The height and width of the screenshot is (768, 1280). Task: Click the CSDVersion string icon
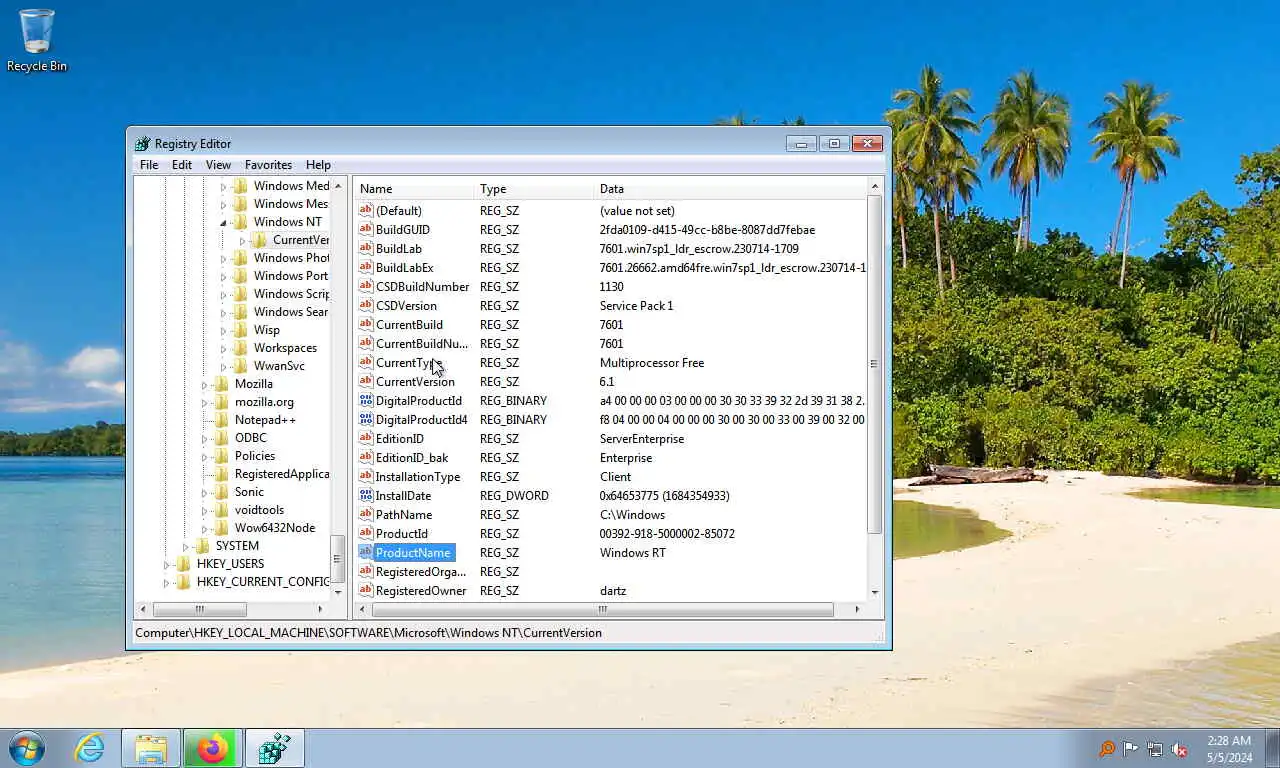(366, 306)
